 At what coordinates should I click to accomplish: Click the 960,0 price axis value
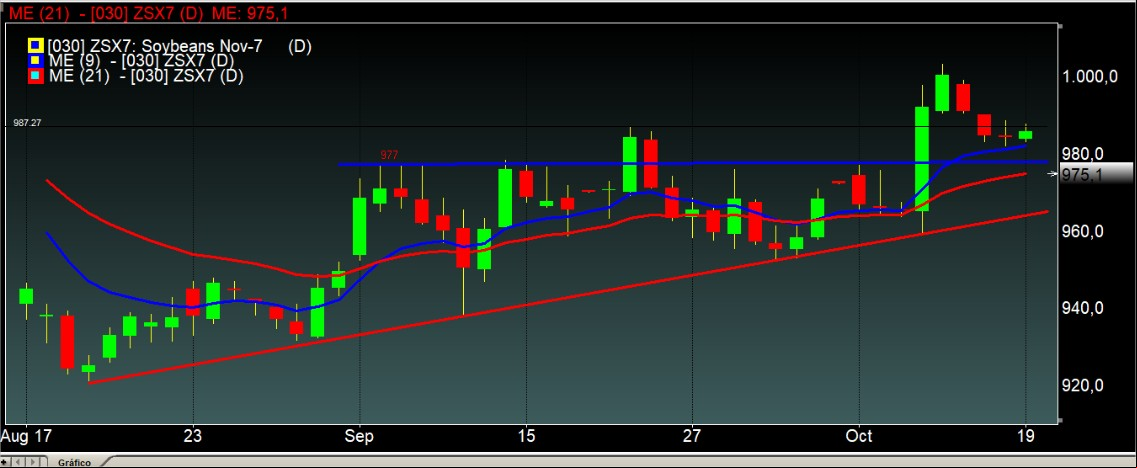coord(1085,231)
